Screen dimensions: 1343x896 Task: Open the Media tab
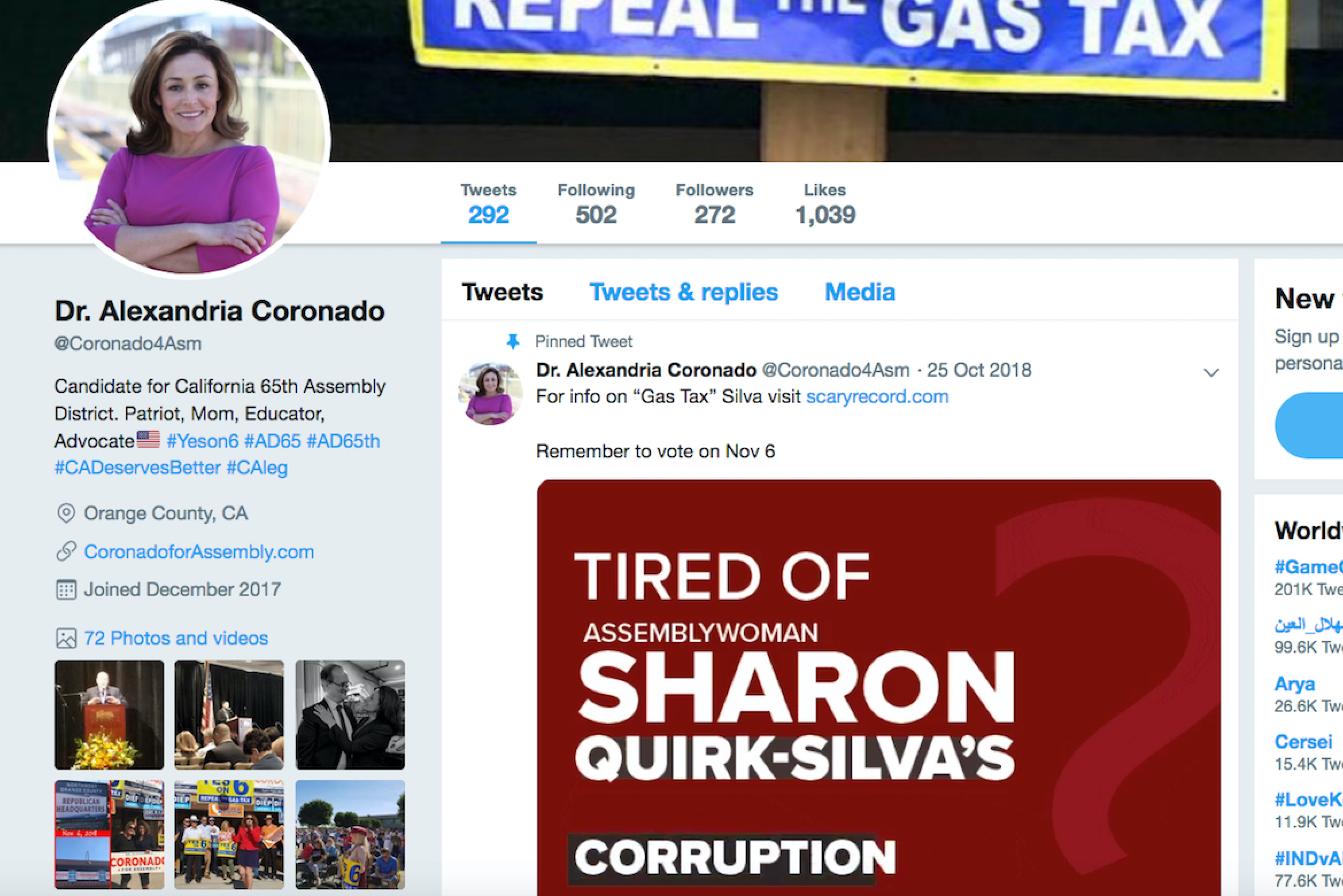point(860,292)
